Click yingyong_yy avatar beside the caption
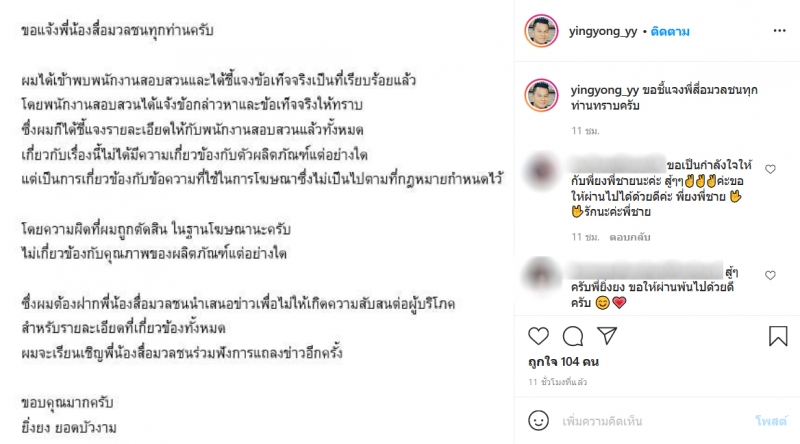The image size is (800, 444). coord(541,95)
